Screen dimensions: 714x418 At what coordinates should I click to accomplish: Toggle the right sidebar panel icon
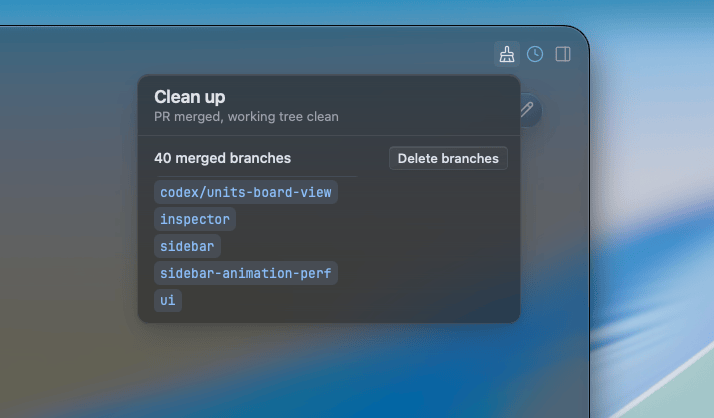(x=563, y=54)
